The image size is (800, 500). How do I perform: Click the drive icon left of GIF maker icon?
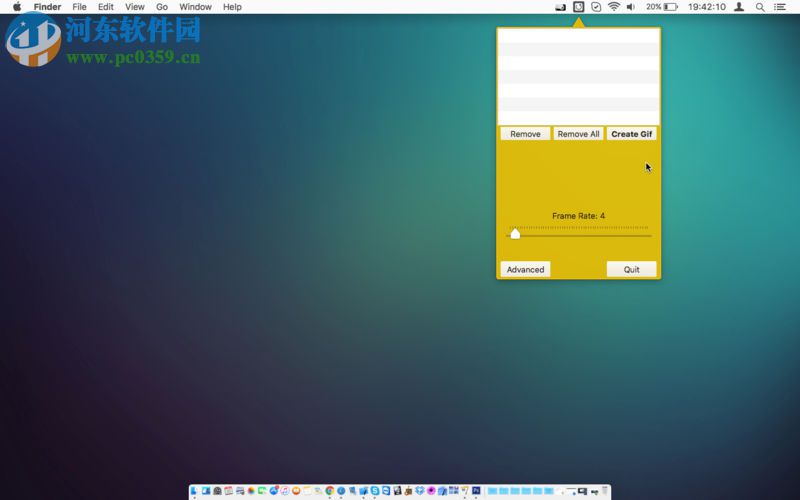560,7
